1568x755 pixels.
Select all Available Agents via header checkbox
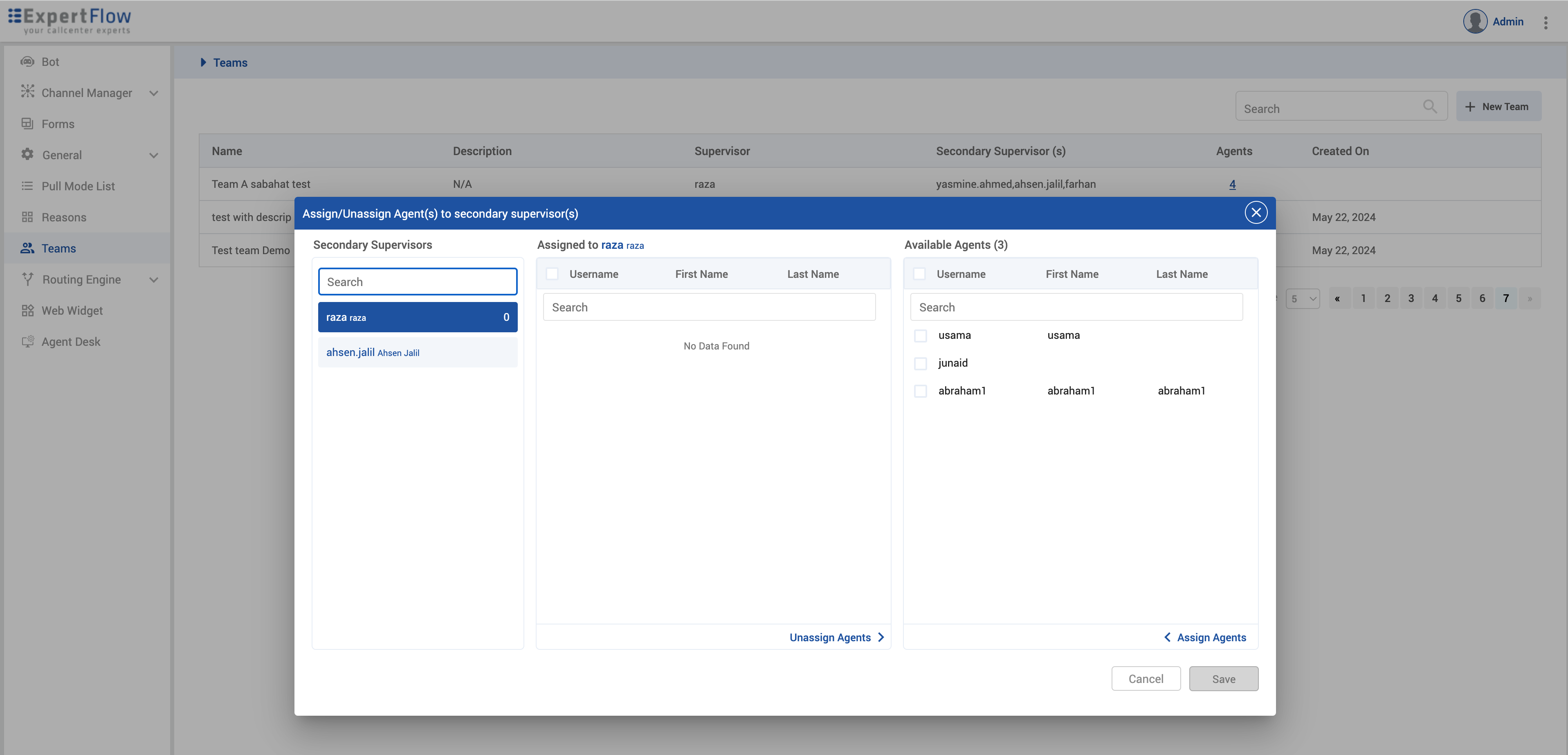[920, 274]
